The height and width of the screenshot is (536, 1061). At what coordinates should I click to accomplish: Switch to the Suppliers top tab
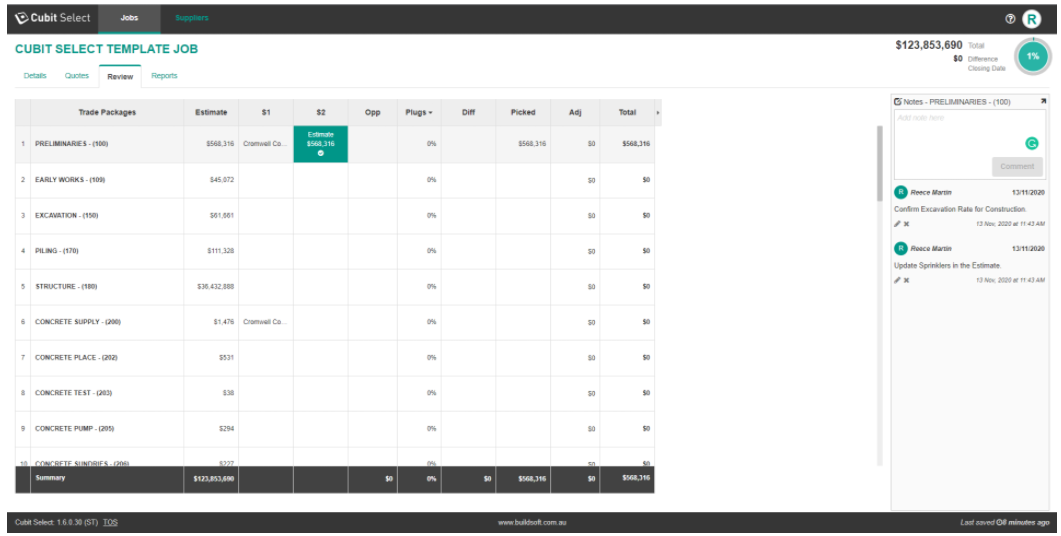192,18
